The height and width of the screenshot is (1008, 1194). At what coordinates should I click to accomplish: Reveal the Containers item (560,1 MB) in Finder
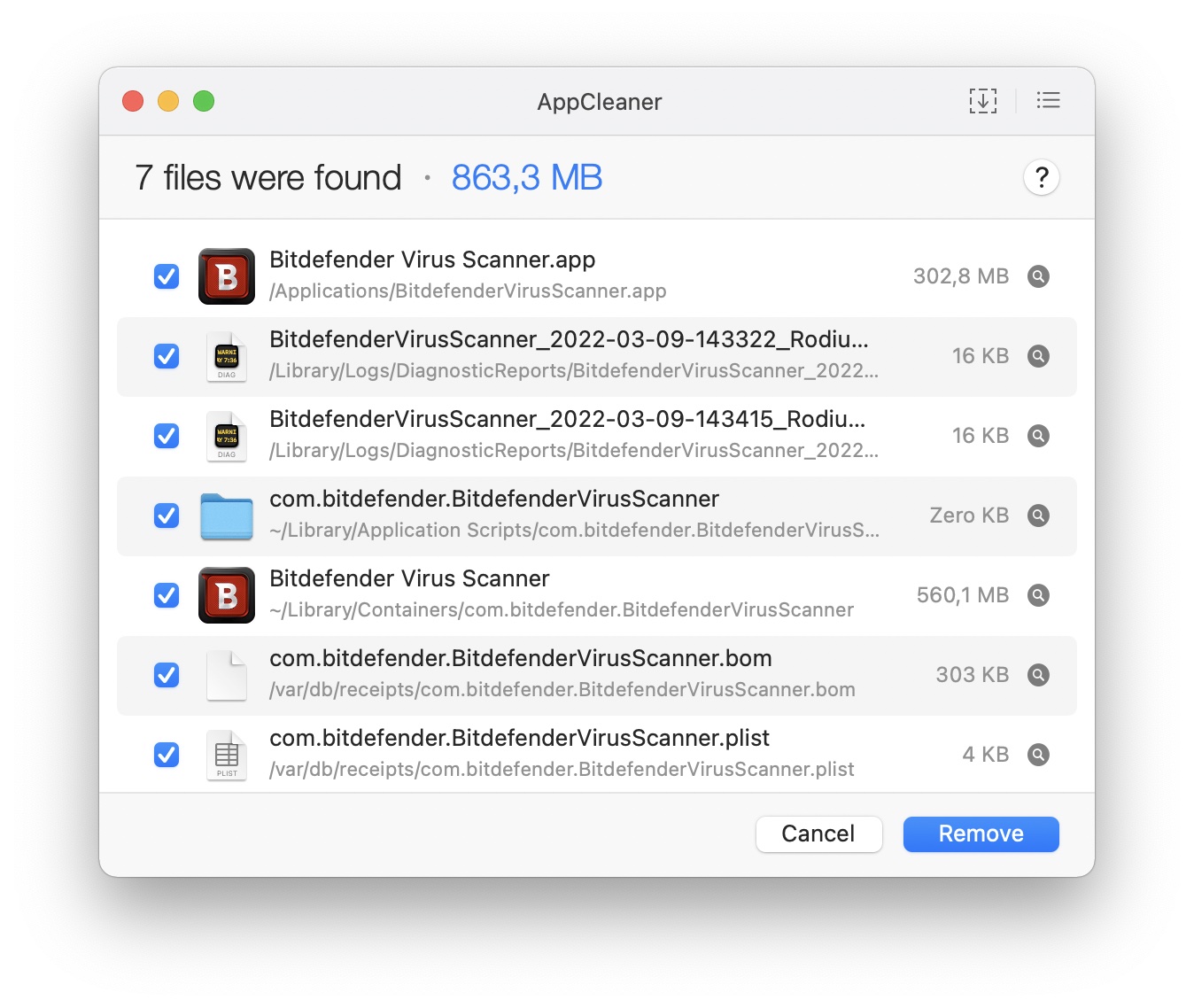click(x=1038, y=595)
